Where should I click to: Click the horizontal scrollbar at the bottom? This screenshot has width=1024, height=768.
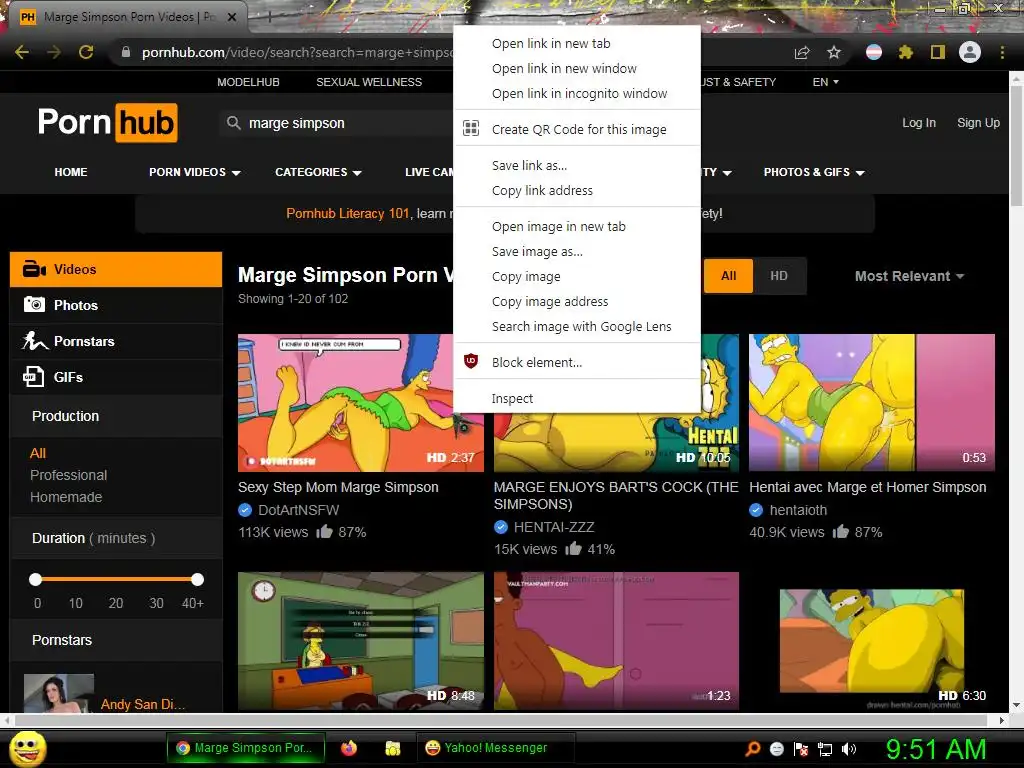click(x=503, y=720)
